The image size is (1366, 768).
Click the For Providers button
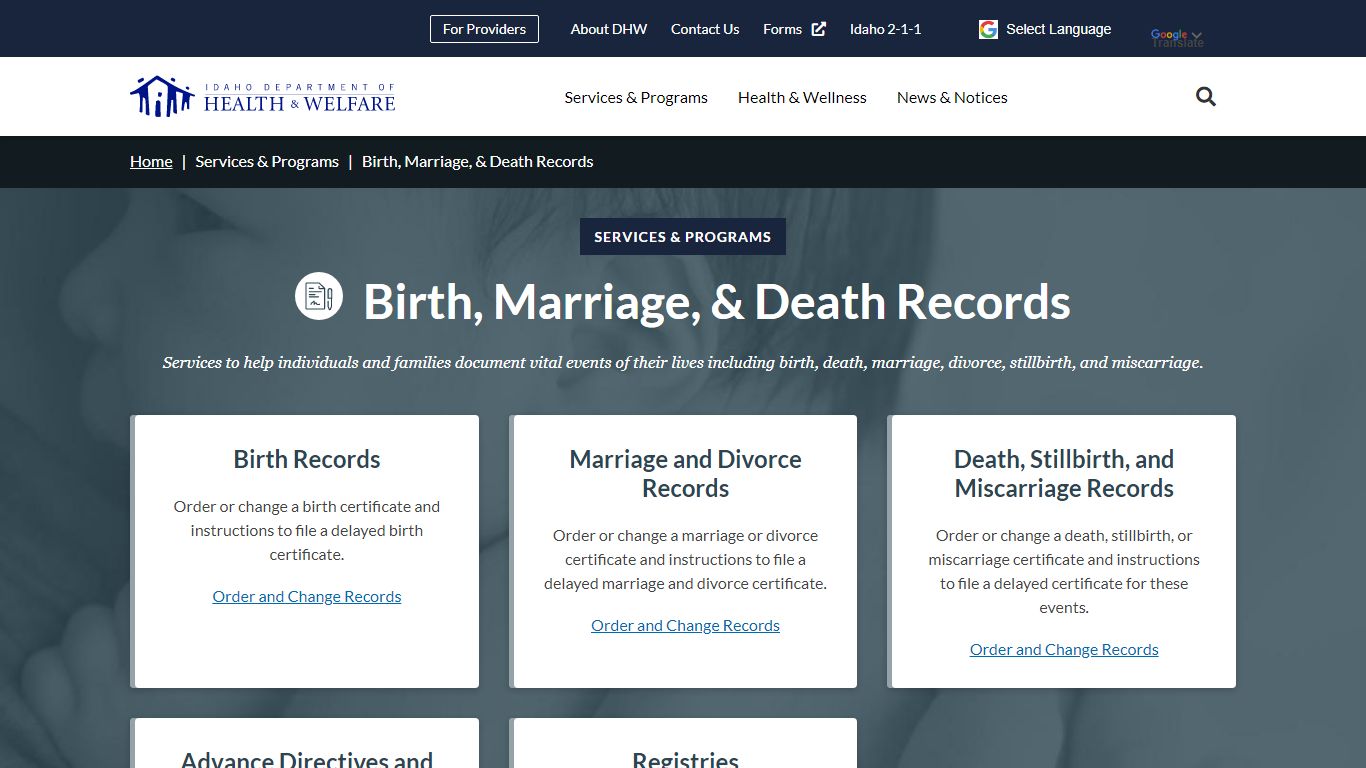click(484, 29)
